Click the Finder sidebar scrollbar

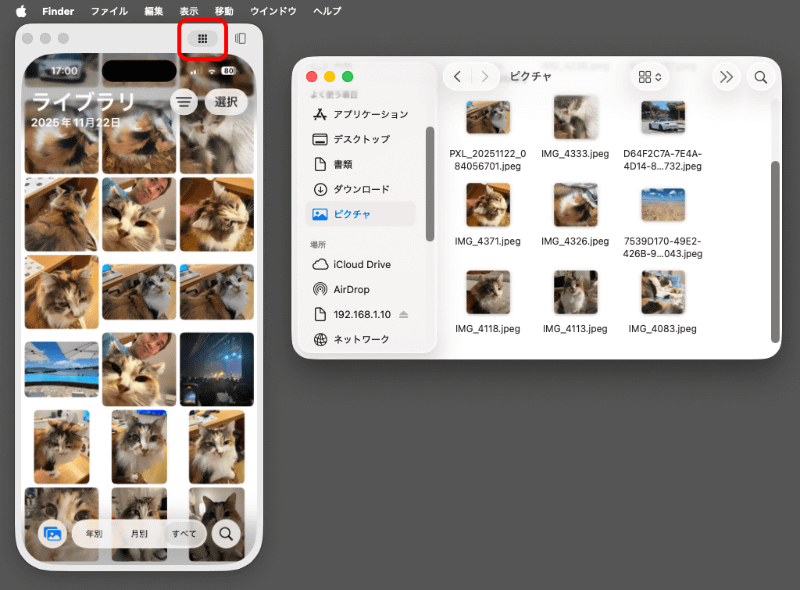point(430,184)
